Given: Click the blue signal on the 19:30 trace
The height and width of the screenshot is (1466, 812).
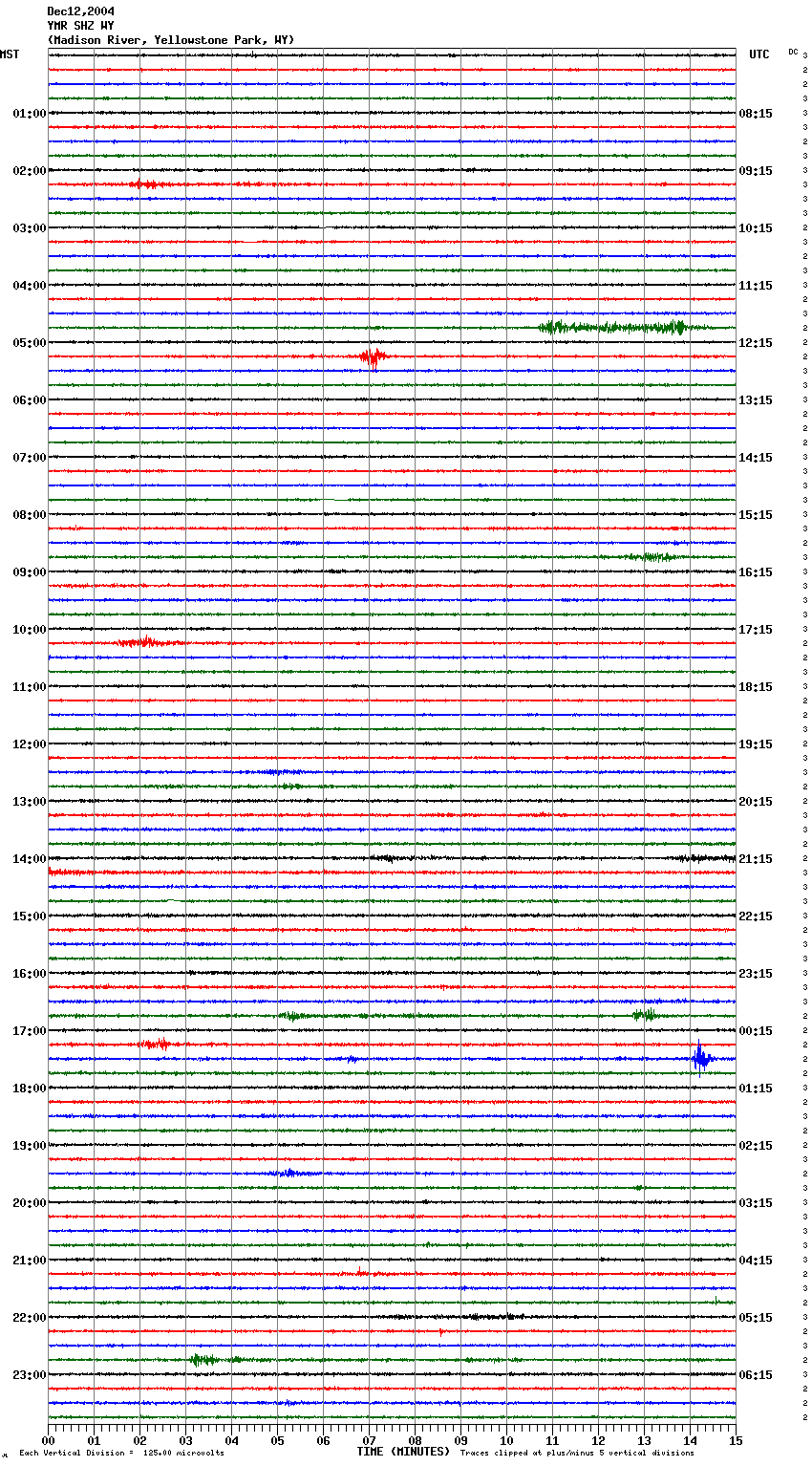Looking at the screenshot, I should point(291,1173).
